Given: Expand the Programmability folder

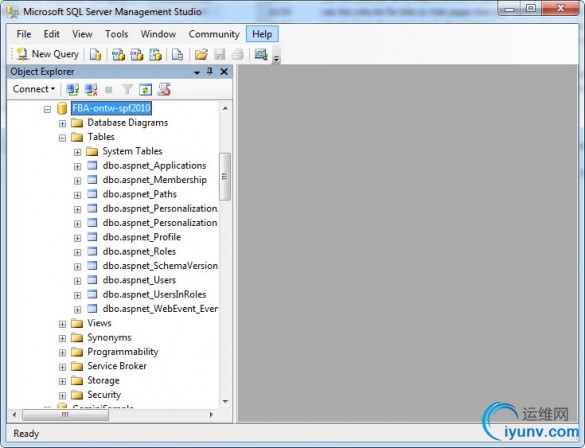Looking at the screenshot, I should pos(62,353).
